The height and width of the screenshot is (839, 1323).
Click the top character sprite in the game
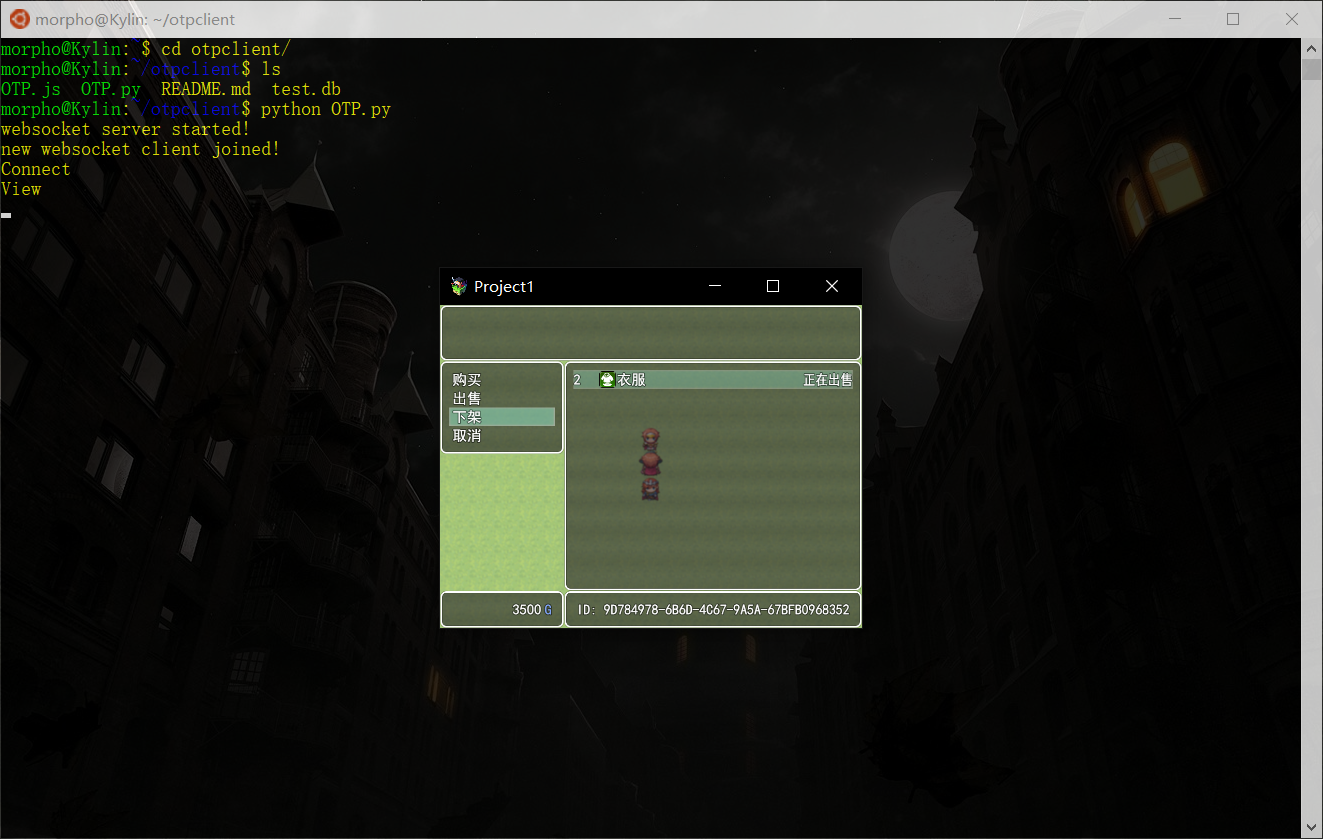coord(650,438)
